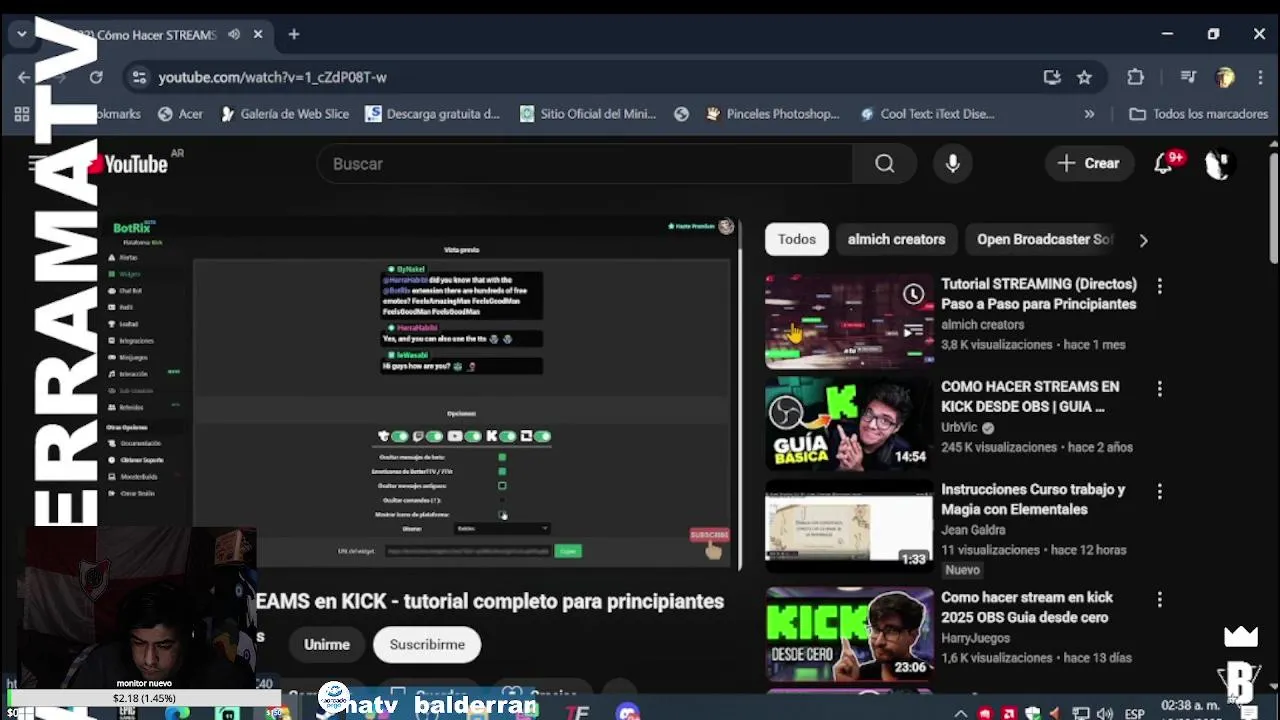Open options for Como hacer stream en kick 2025
This screenshot has width=1280, height=720.
tap(1159, 599)
